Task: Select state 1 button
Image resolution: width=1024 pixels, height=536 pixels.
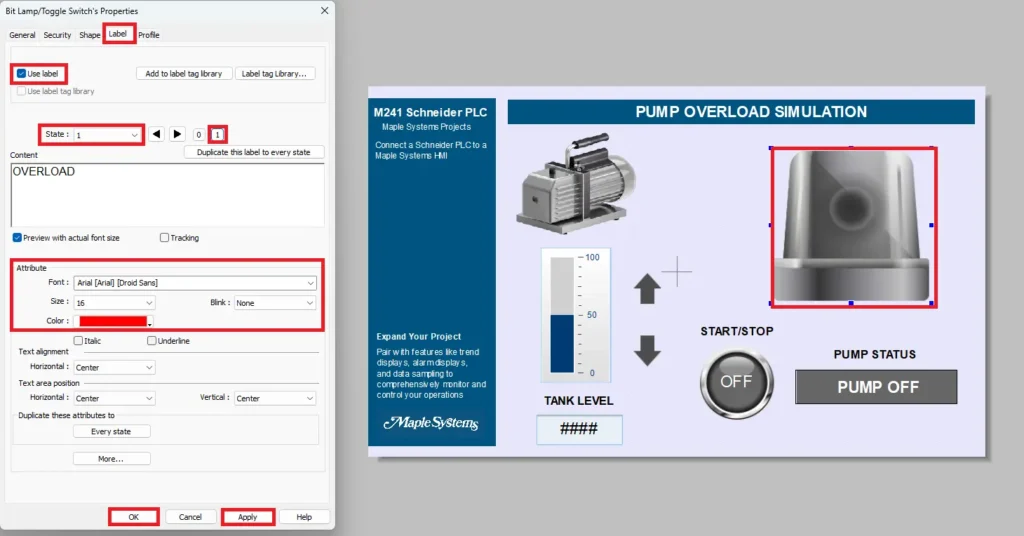Action: click(217, 134)
